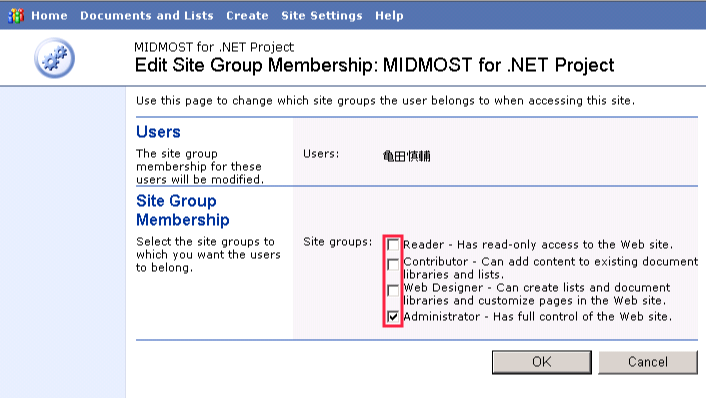
Task: Open Site Settings in navigation bar
Action: (321, 16)
